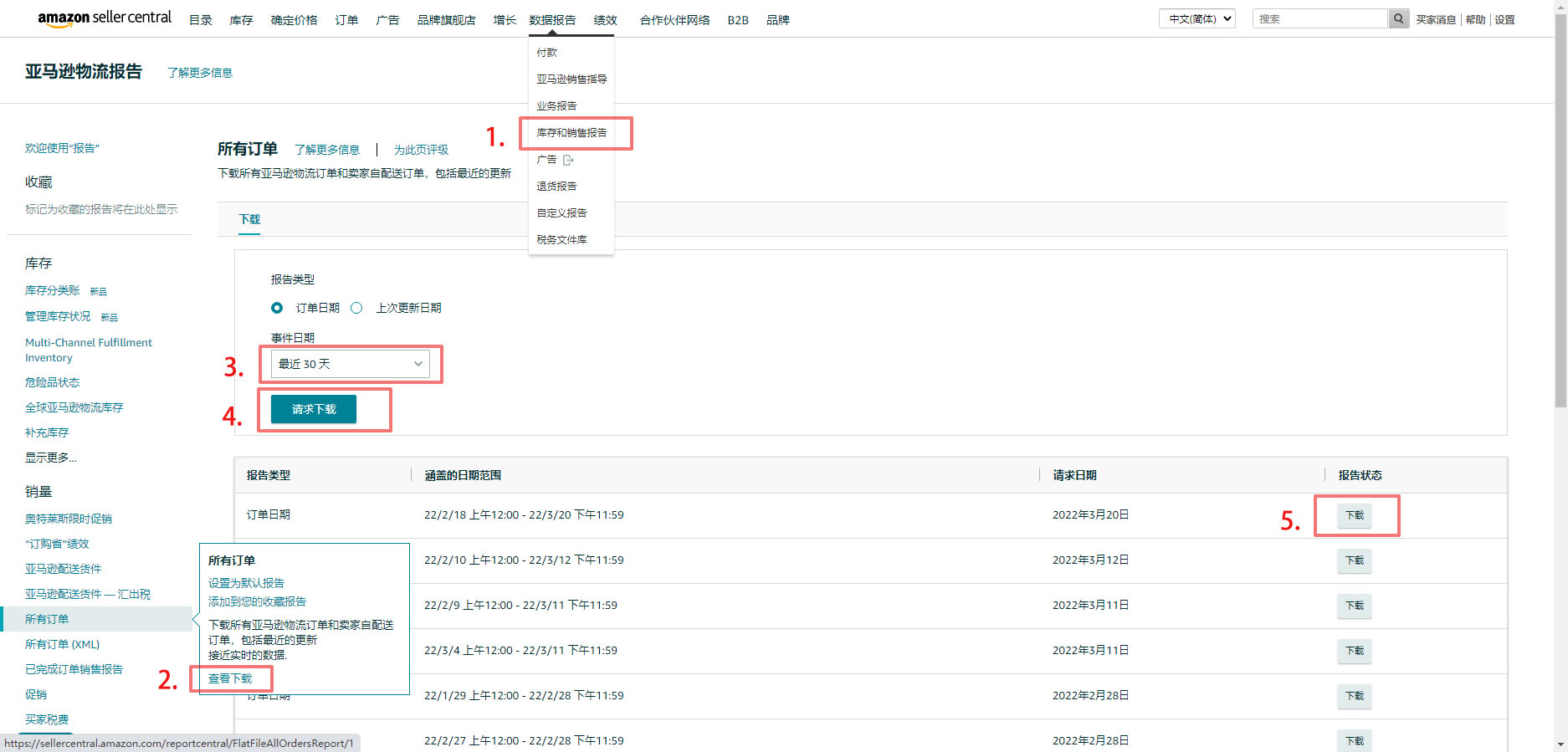Click 了解更多信息 next to 亚马逊物流报告
Viewport: 1568px width, 752px height.
pos(200,73)
